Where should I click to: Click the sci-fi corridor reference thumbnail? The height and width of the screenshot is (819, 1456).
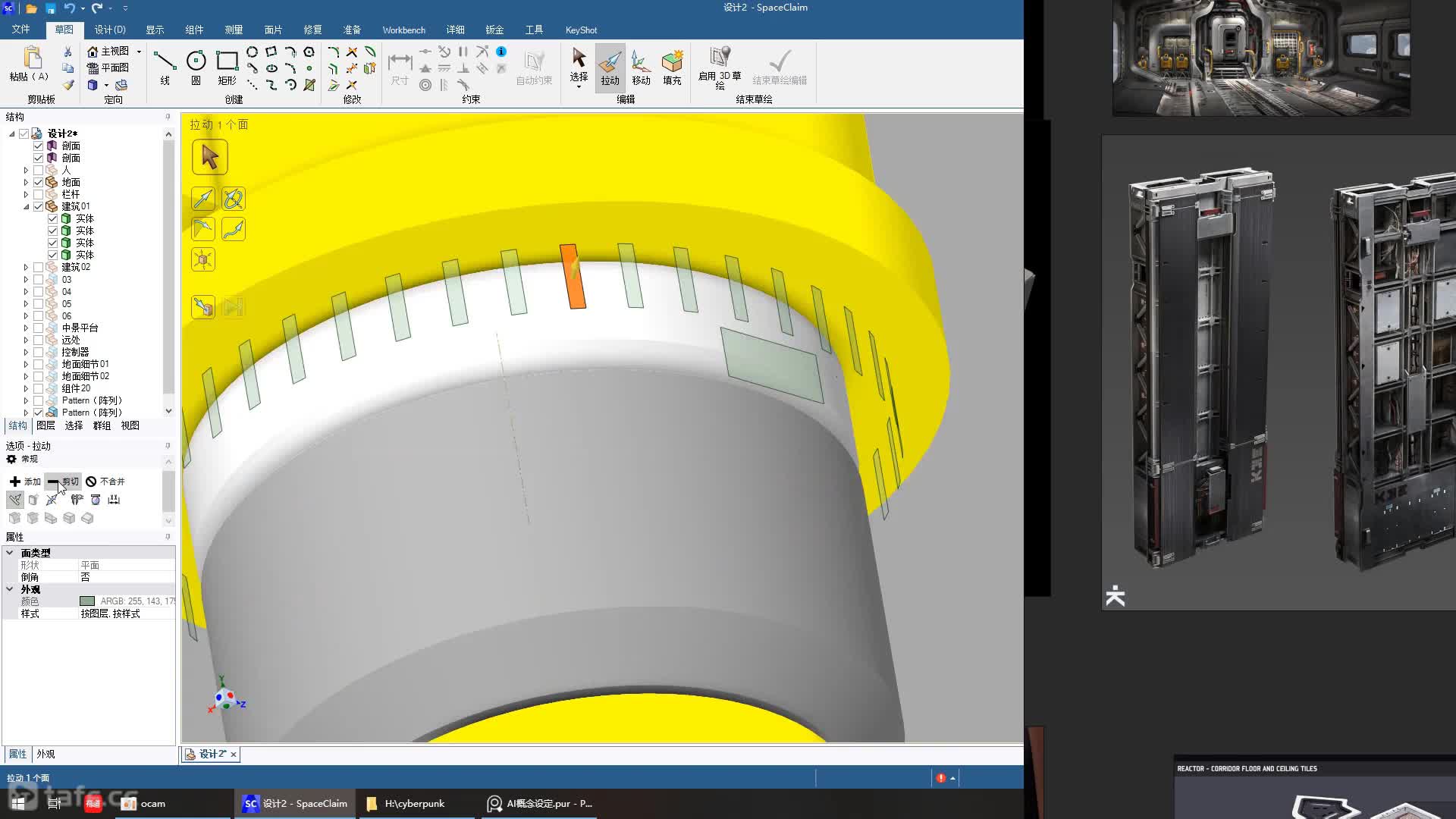(1261, 58)
